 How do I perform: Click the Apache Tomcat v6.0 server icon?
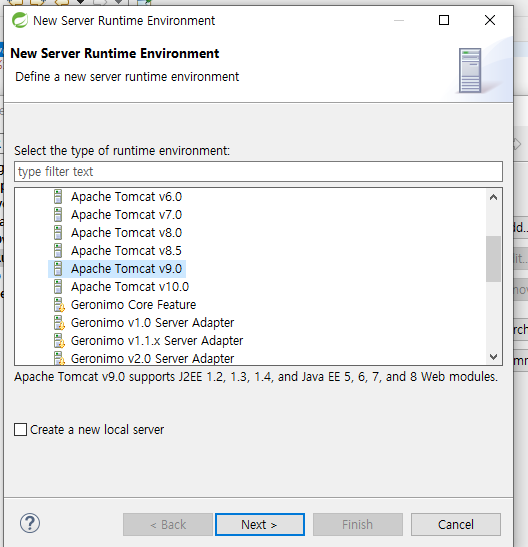coord(58,197)
